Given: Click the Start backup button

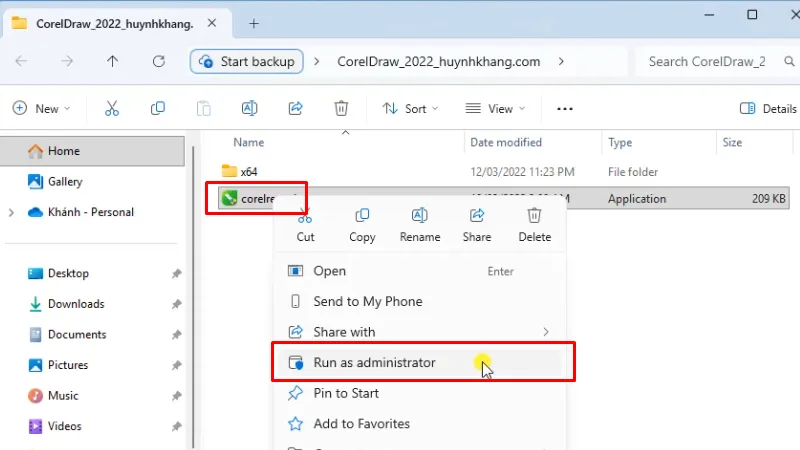Looking at the screenshot, I should point(247,61).
